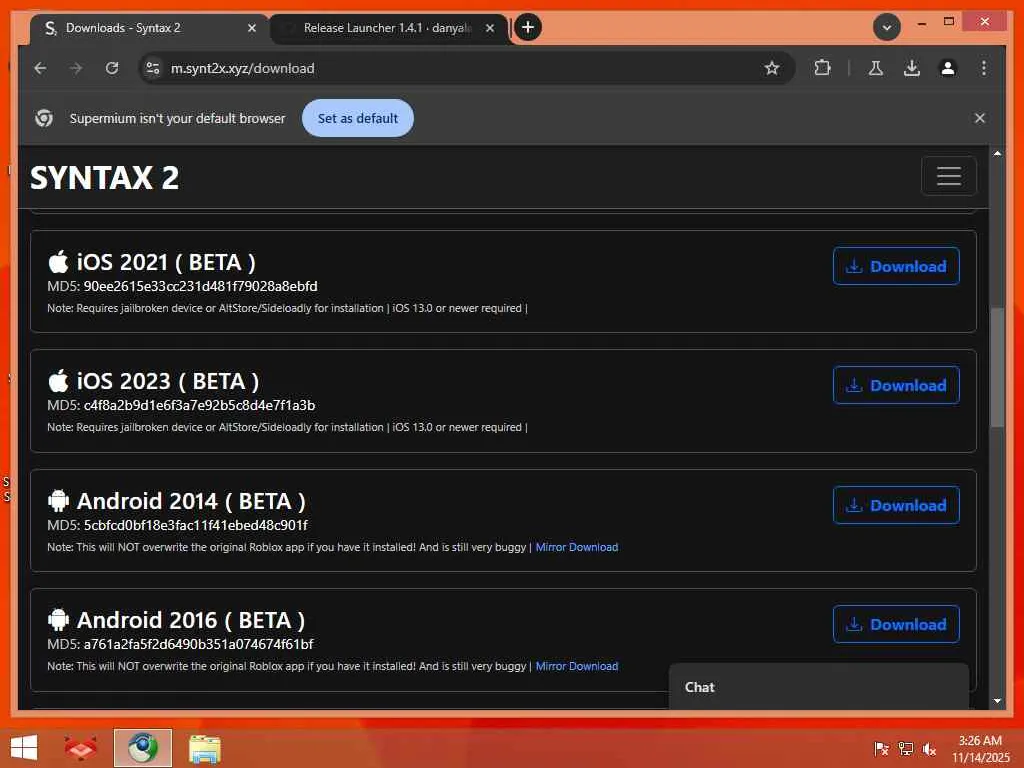Click the Android 2014 ( BETA ) heading
Image resolution: width=1024 pixels, height=768 pixels.
tap(191, 501)
